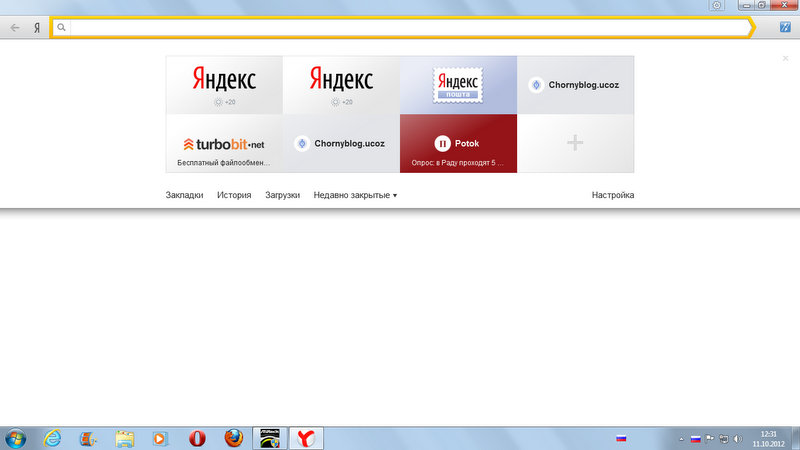Add a new site with the plus tile
This screenshot has width=800, height=450.
click(576, 143)
